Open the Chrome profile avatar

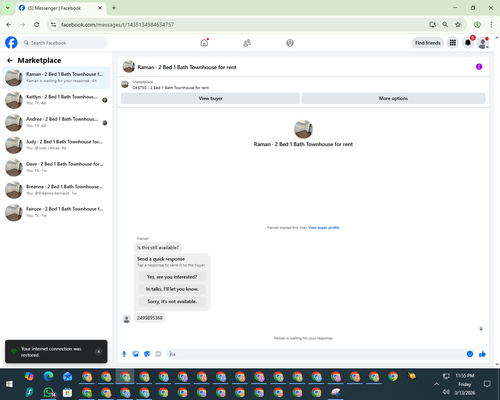477,24
